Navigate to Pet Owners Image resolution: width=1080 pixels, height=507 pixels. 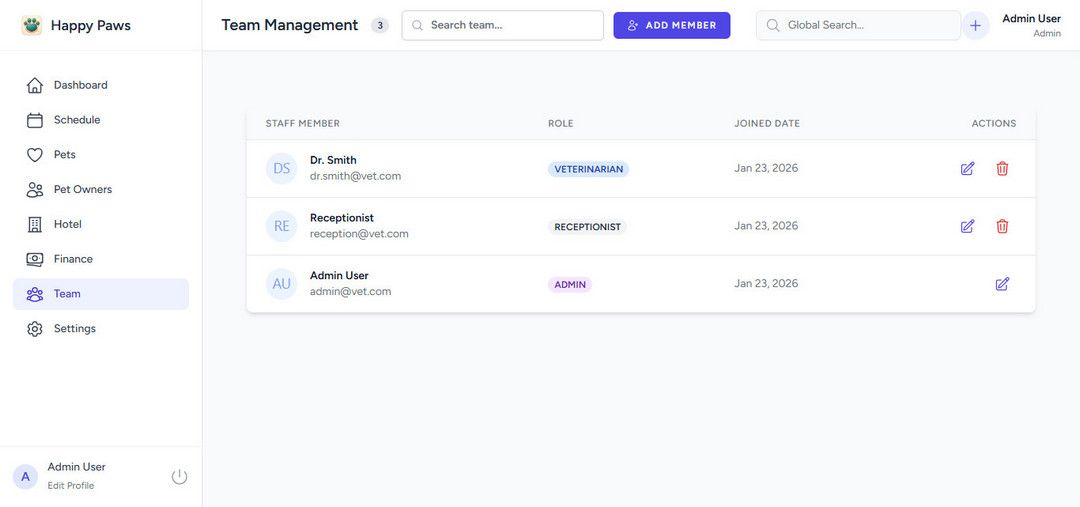(x=82, y=190)
